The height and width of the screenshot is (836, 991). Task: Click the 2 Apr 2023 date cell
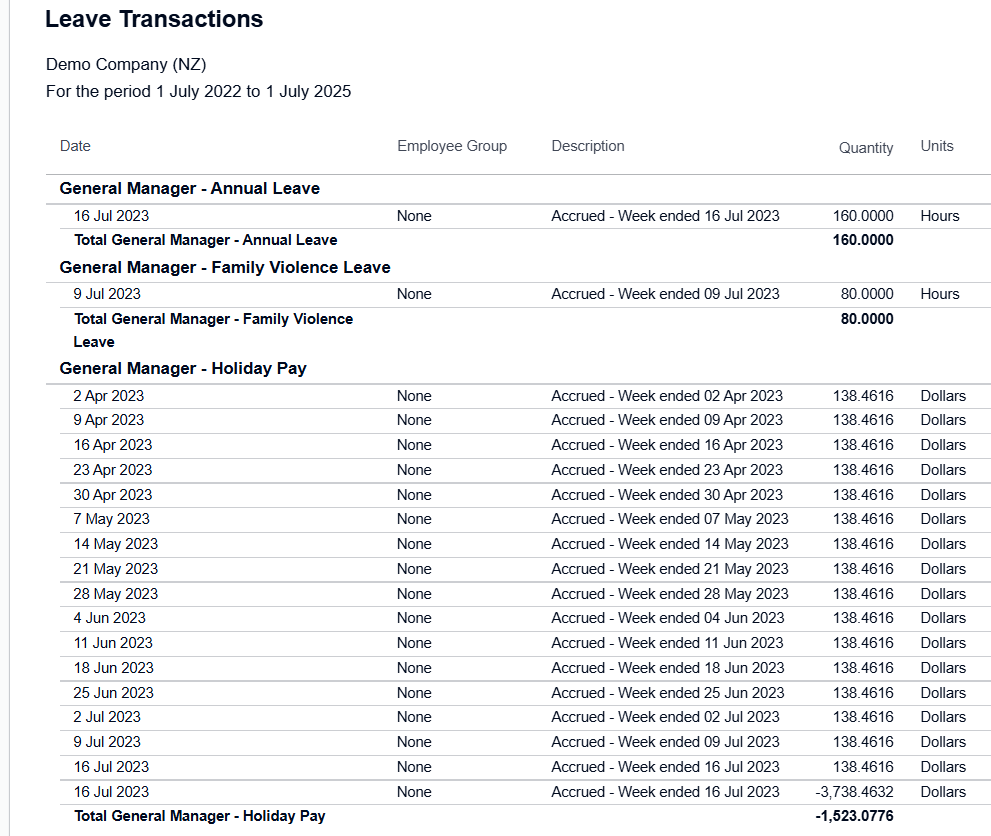pos(109,396)
